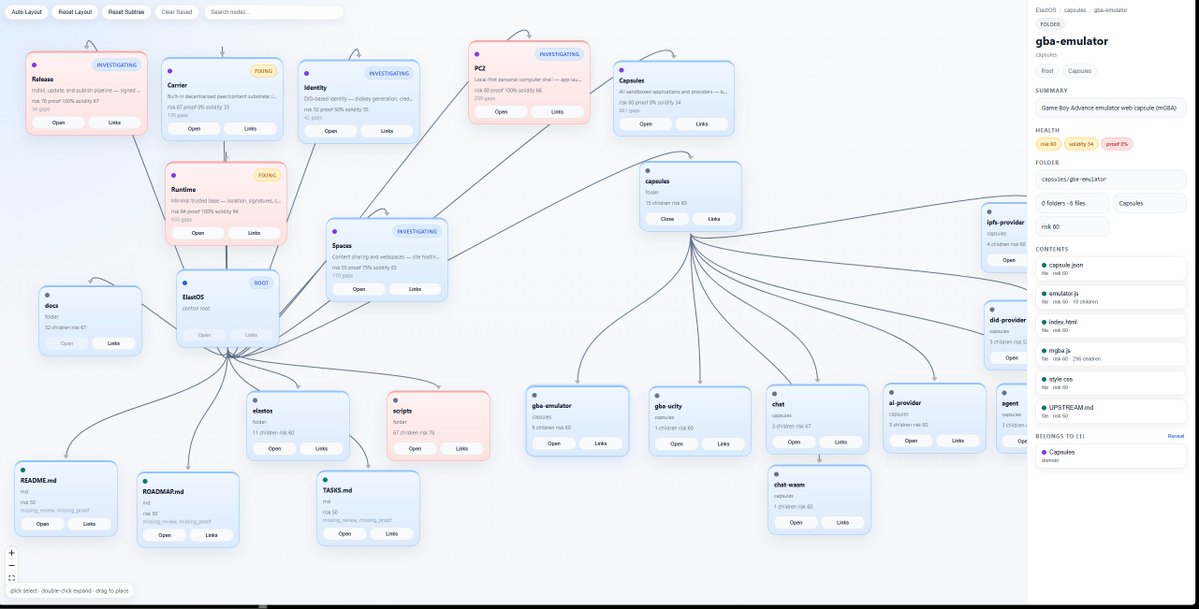Click the solidity 34 health pill
1199x609 pixels.
pos(1080,144)
